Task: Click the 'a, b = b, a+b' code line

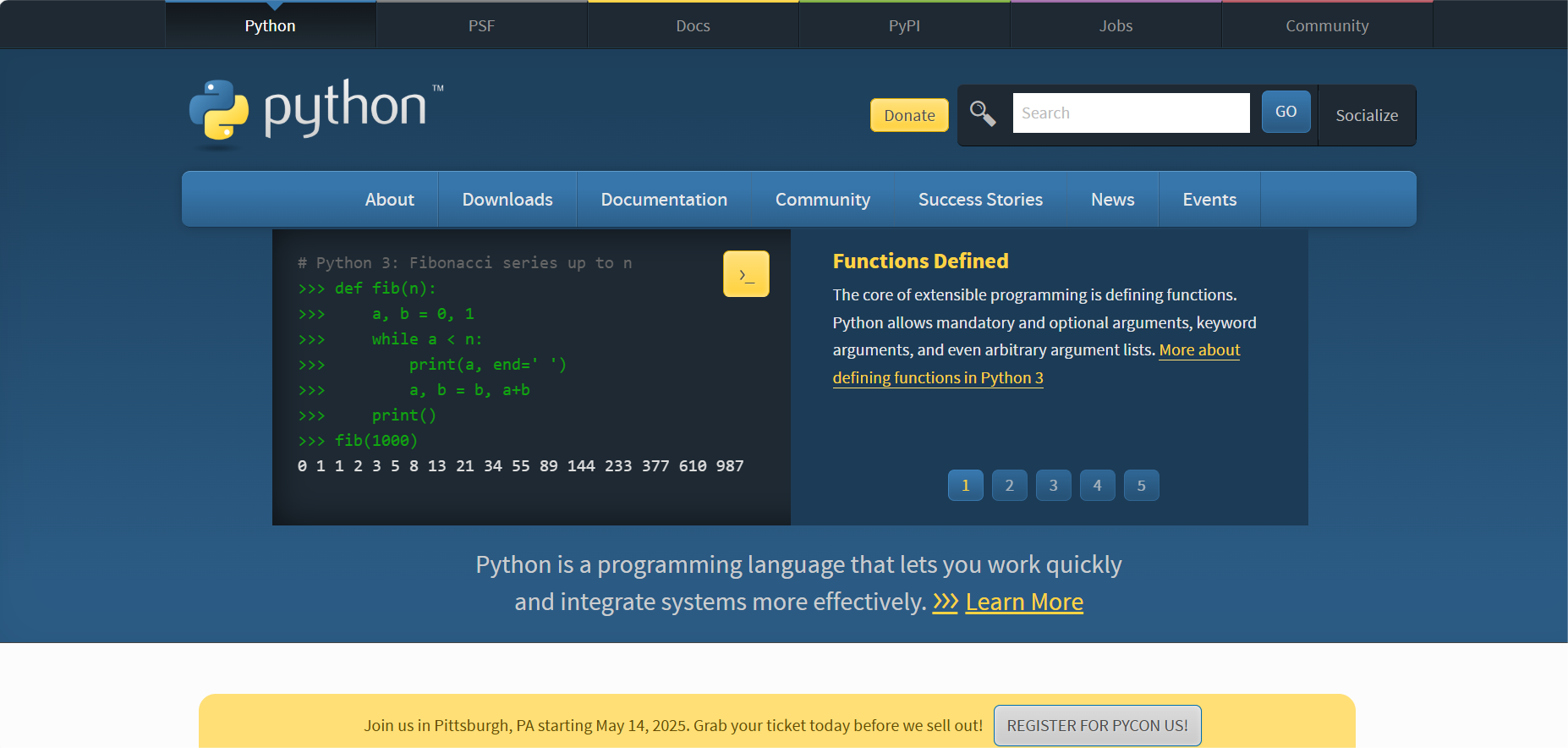Action: [x=469, y=390]
